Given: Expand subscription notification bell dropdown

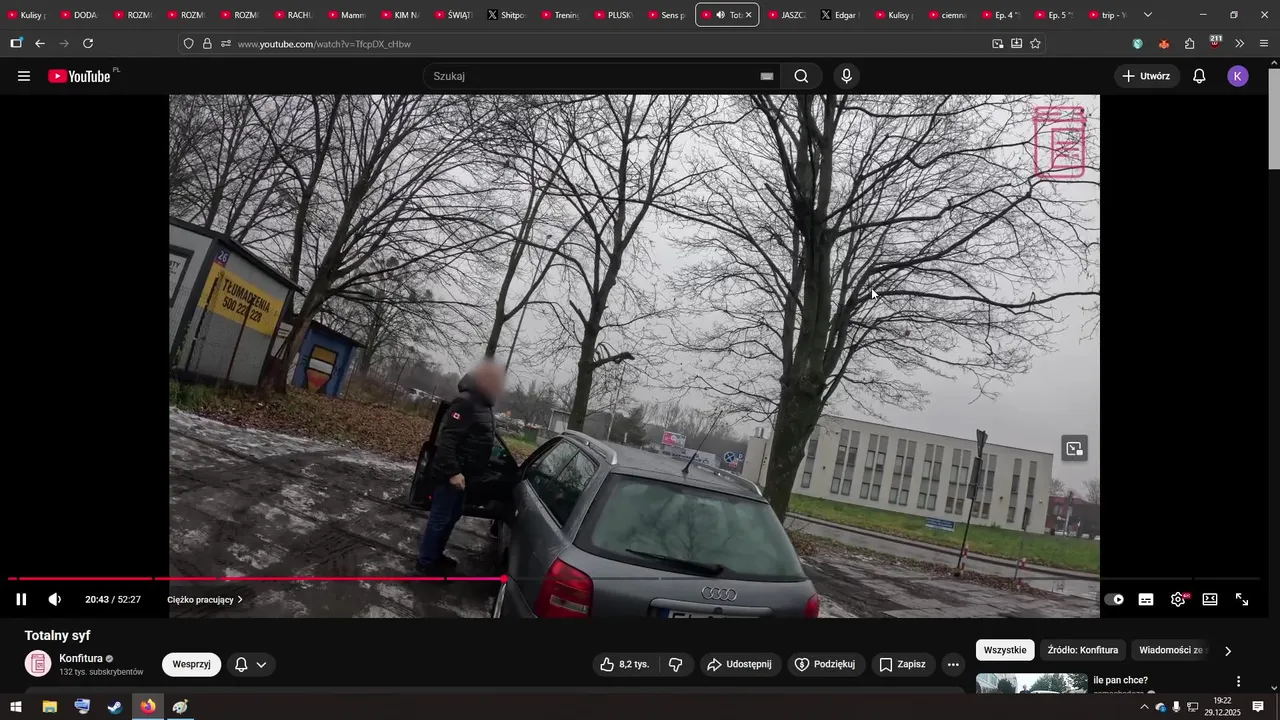Looking at the screenshot, I should click(250, 664).
